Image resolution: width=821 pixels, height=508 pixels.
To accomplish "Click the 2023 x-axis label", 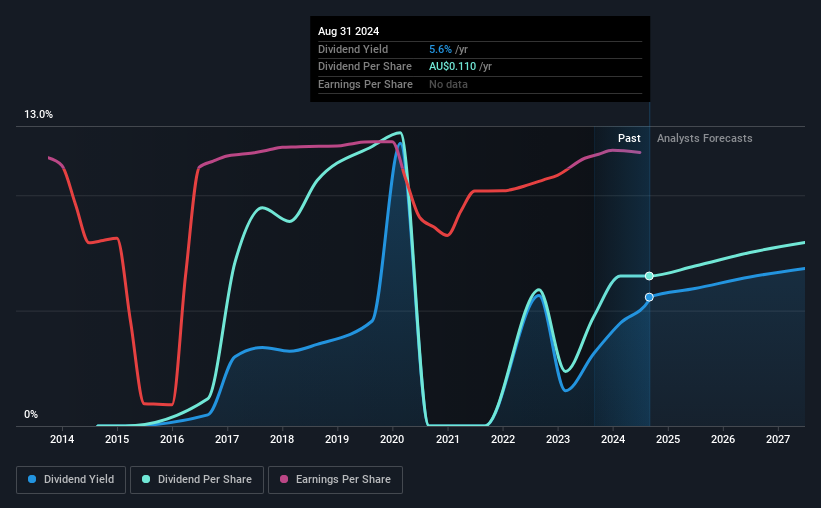I will pos(558,439).
